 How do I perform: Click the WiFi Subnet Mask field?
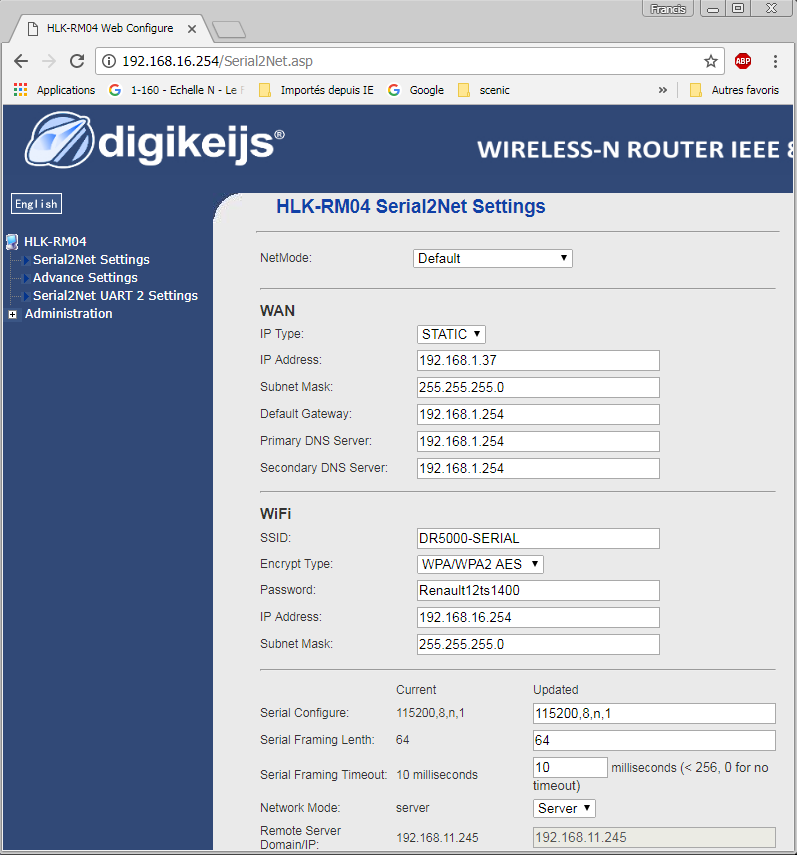tap(538, 645)
